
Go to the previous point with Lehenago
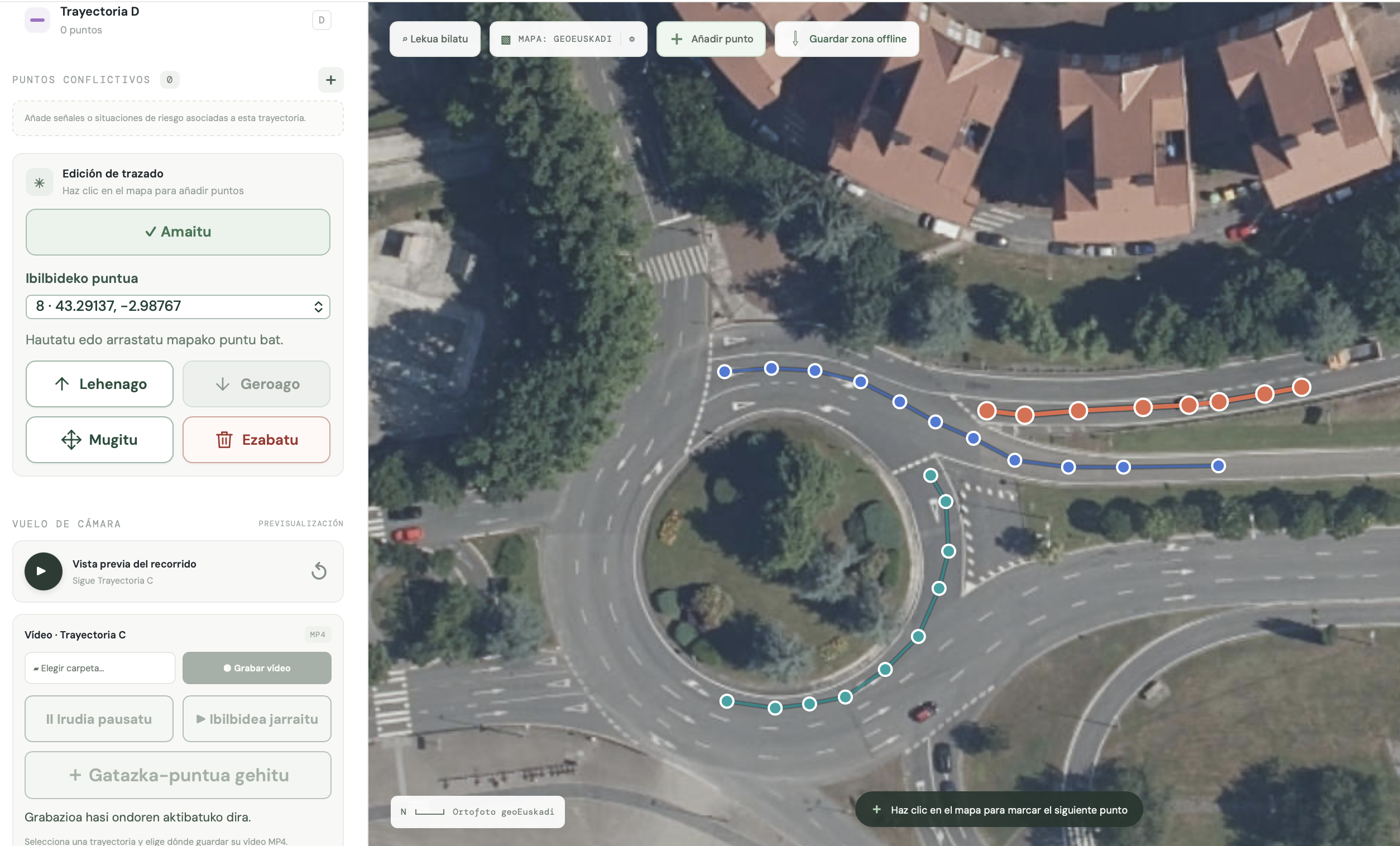[x=99, y=384]
